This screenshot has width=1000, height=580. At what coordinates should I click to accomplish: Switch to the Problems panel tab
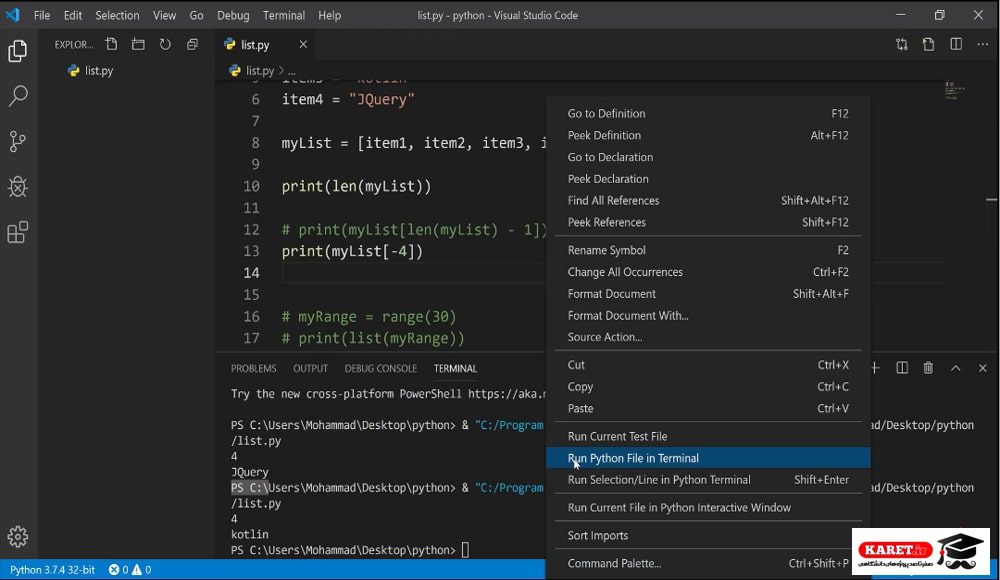(253, 369)
